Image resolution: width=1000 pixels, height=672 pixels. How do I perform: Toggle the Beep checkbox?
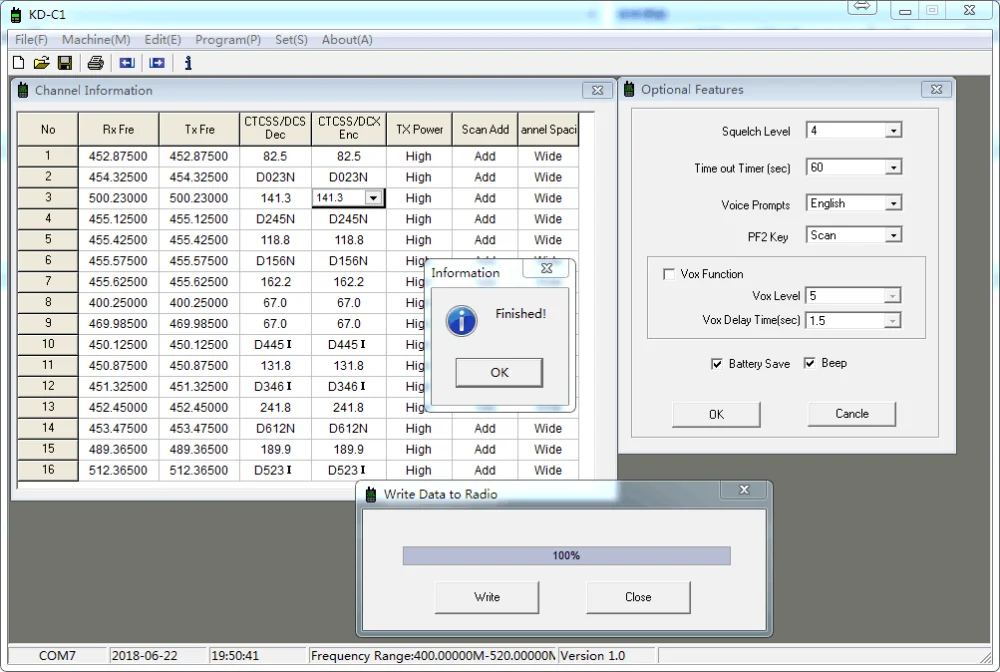810,363
